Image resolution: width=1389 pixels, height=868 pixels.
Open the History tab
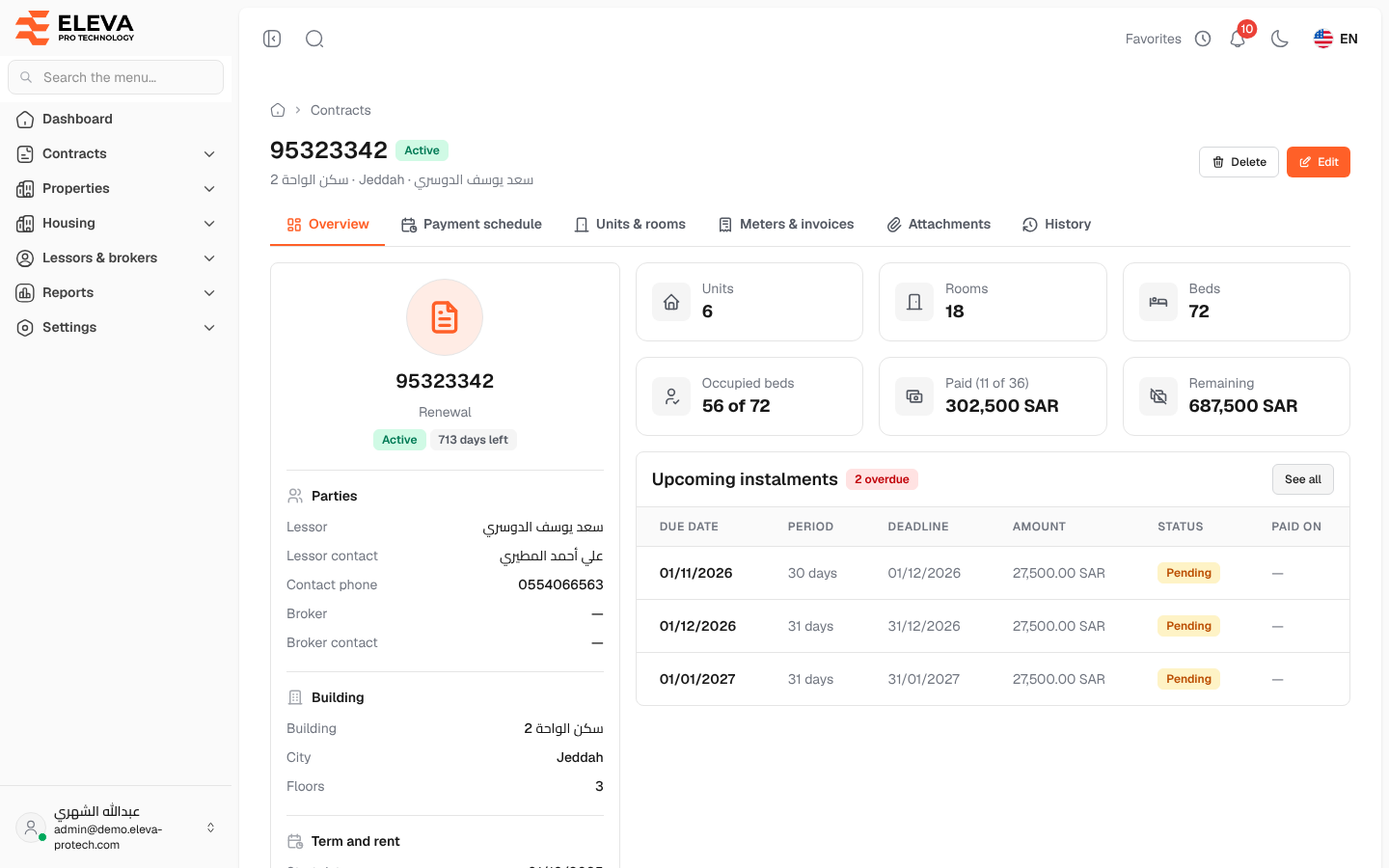pos(1056,224)
